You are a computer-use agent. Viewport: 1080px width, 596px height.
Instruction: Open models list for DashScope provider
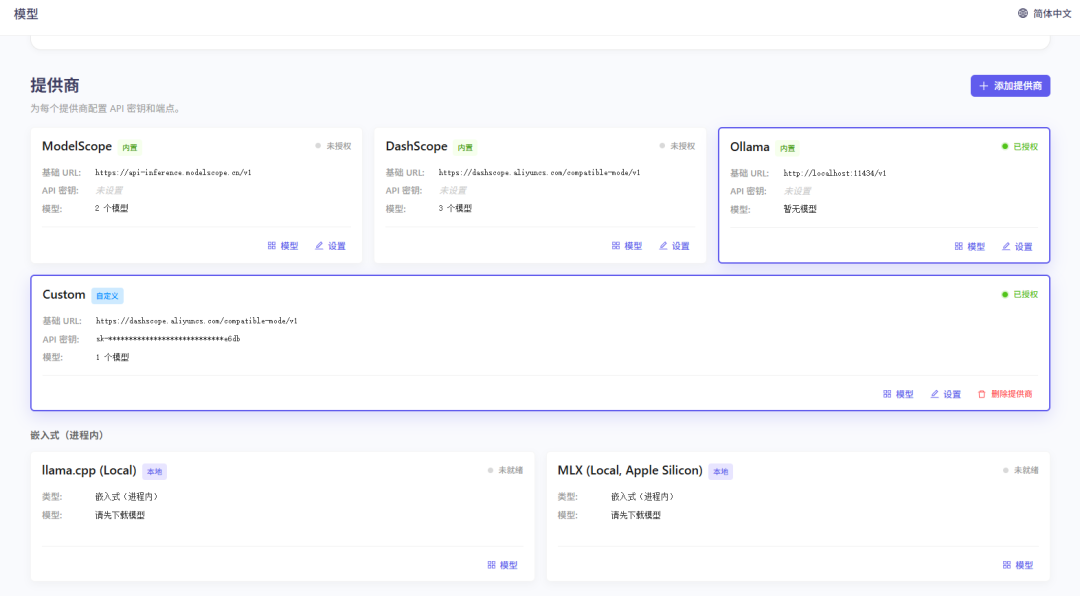click(x=627, y=246)
